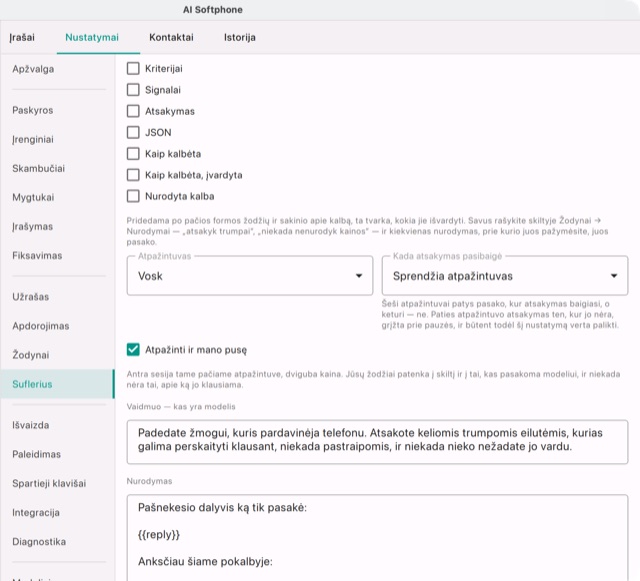Uncheck Atpažinti ir mano pusę
Screen dimensions: 640x581
coord(133,349)
